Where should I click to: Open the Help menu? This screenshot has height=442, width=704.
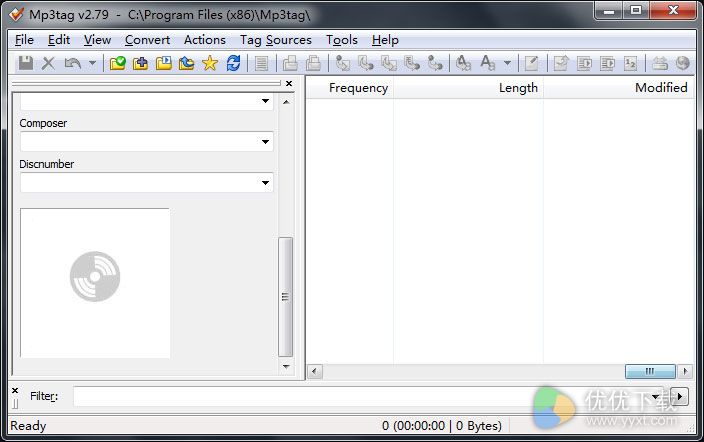click(x=385, y=40)
